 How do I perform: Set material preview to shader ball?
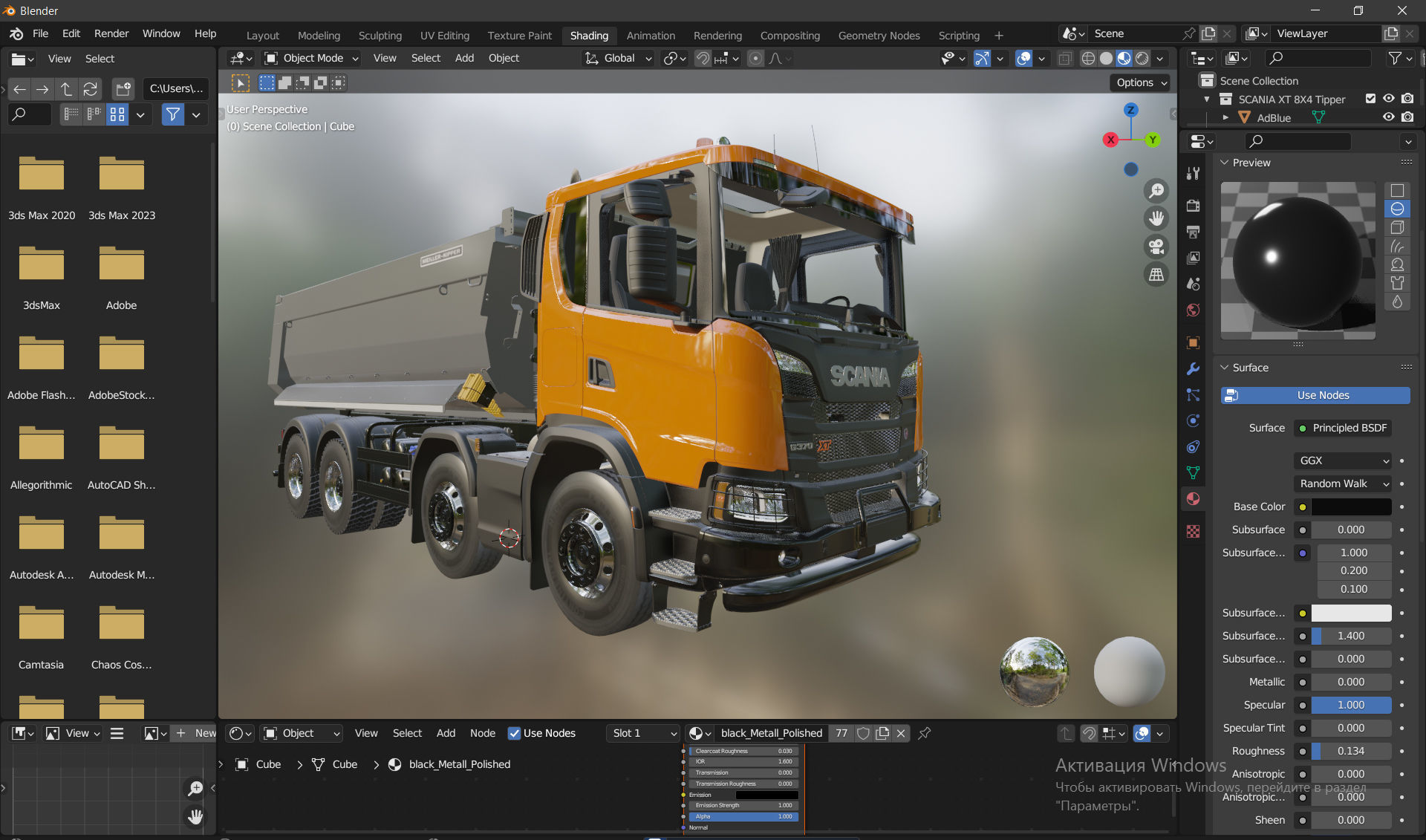1397,264
